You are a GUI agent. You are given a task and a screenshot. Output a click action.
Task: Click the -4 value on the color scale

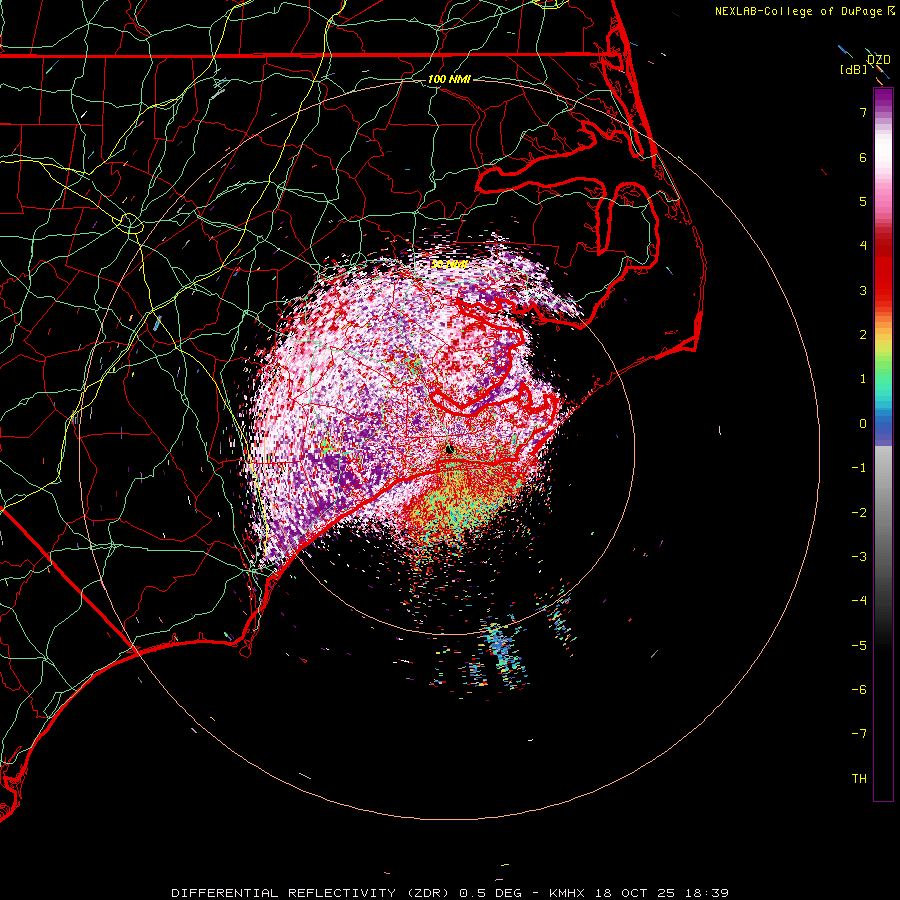[x=859, y=601]
